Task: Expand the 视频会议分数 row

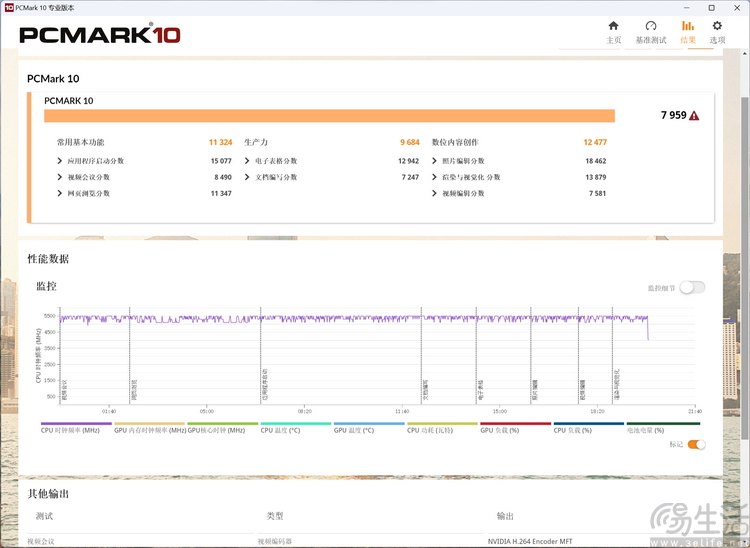Action: click(60, 177)
